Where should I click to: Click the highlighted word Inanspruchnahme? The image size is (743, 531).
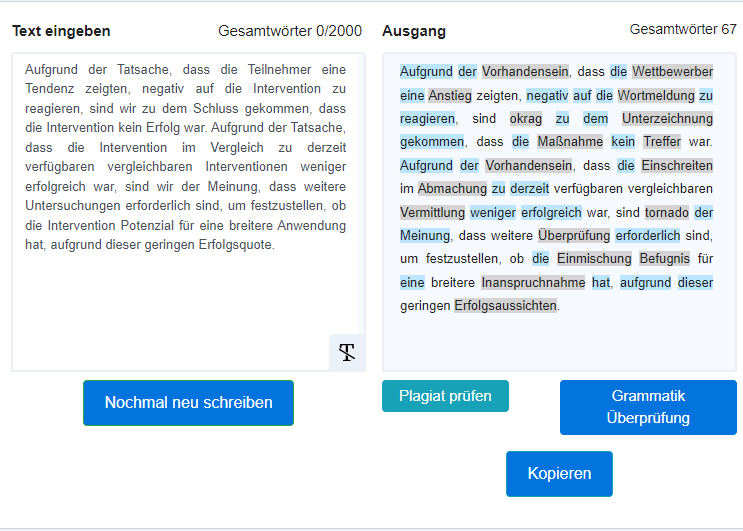533,283
